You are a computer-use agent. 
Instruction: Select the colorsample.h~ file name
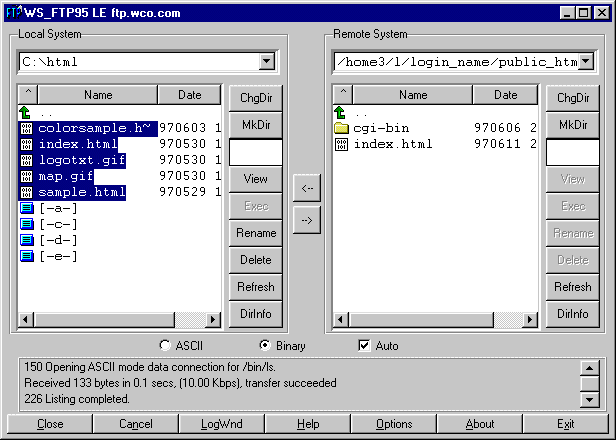(x=94, y=128)
